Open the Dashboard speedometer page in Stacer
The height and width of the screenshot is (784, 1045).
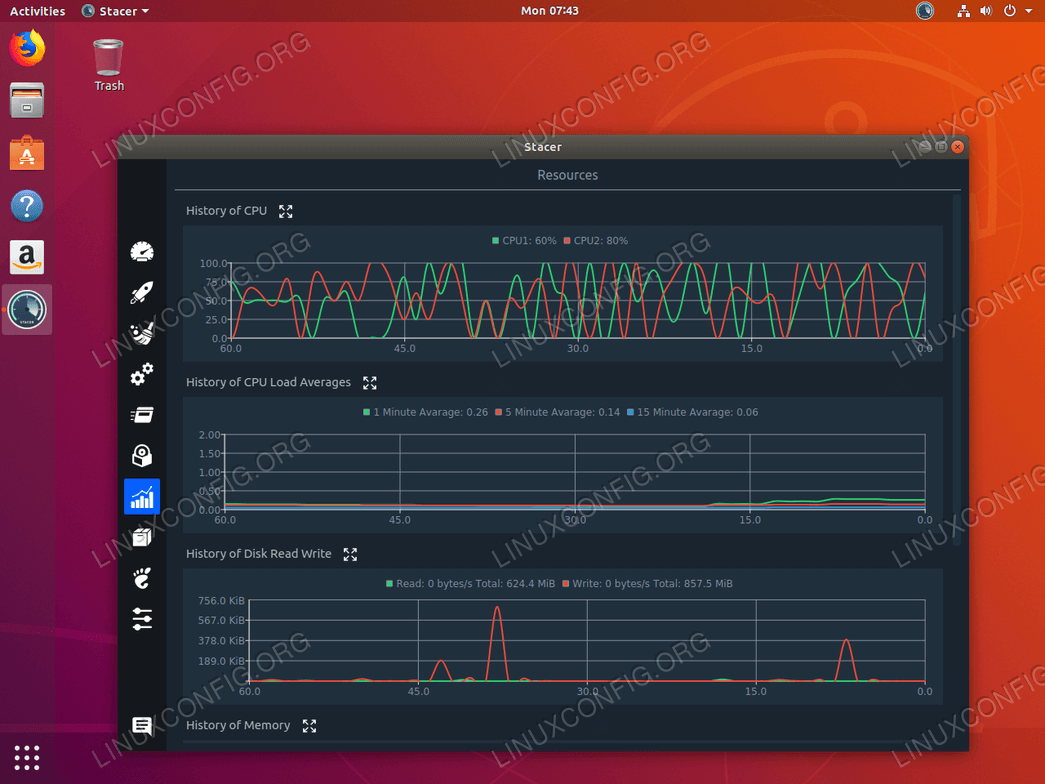pos(142,251)
